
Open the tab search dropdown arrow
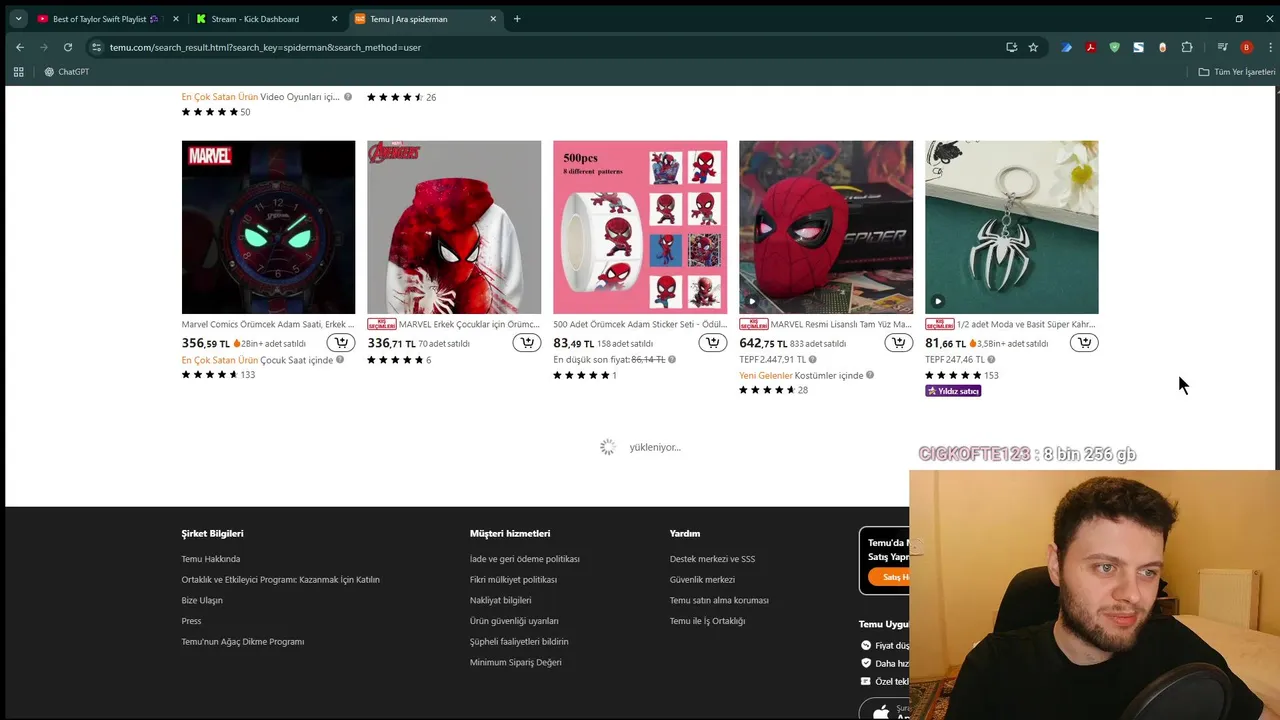pyautogui.click(x=17, y=19)
